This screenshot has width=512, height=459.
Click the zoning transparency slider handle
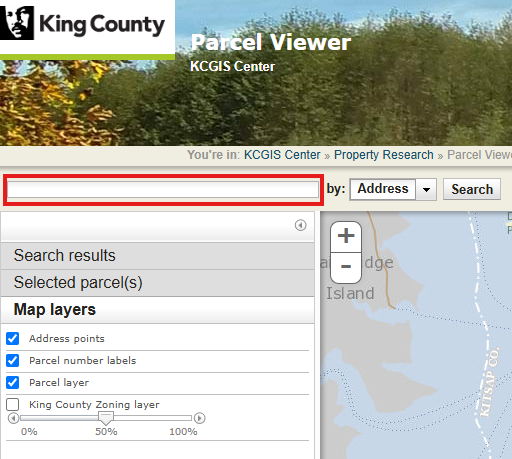(x=106, y=418)
